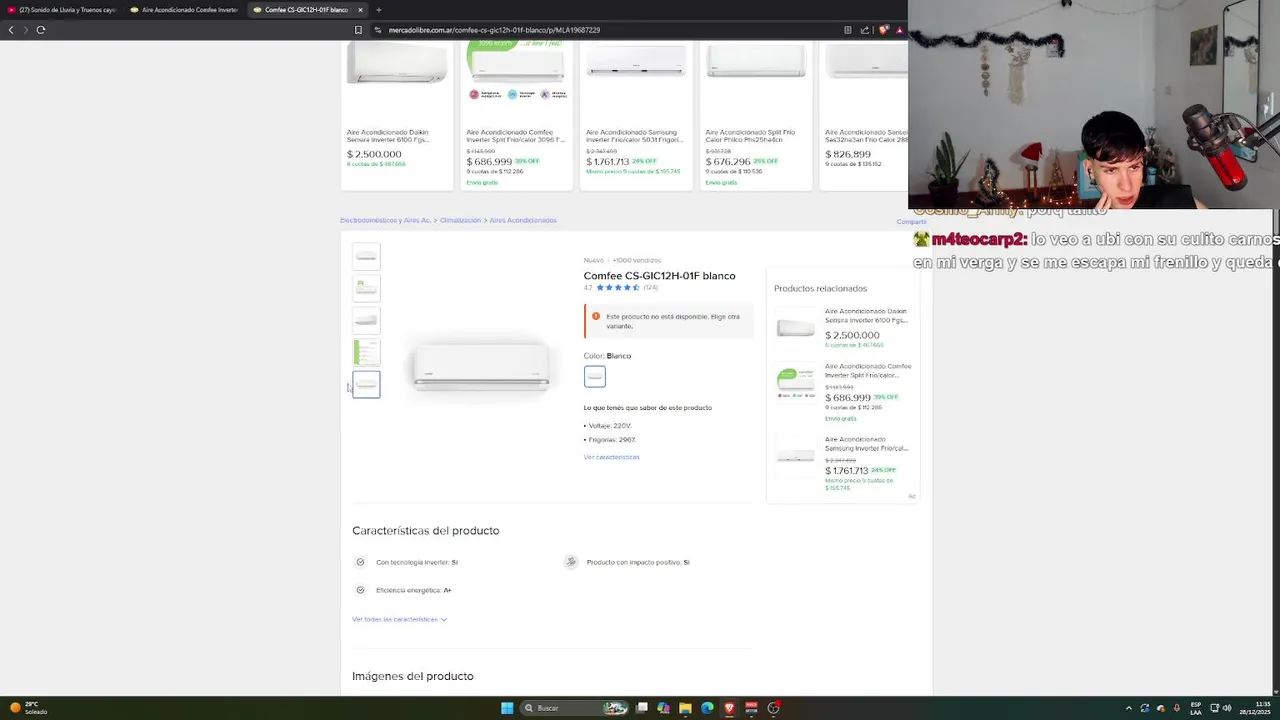Screen dimensions: 1280x720
Task: Choose the Blanco color variant swatch
Action: click(x=595, y=376)
